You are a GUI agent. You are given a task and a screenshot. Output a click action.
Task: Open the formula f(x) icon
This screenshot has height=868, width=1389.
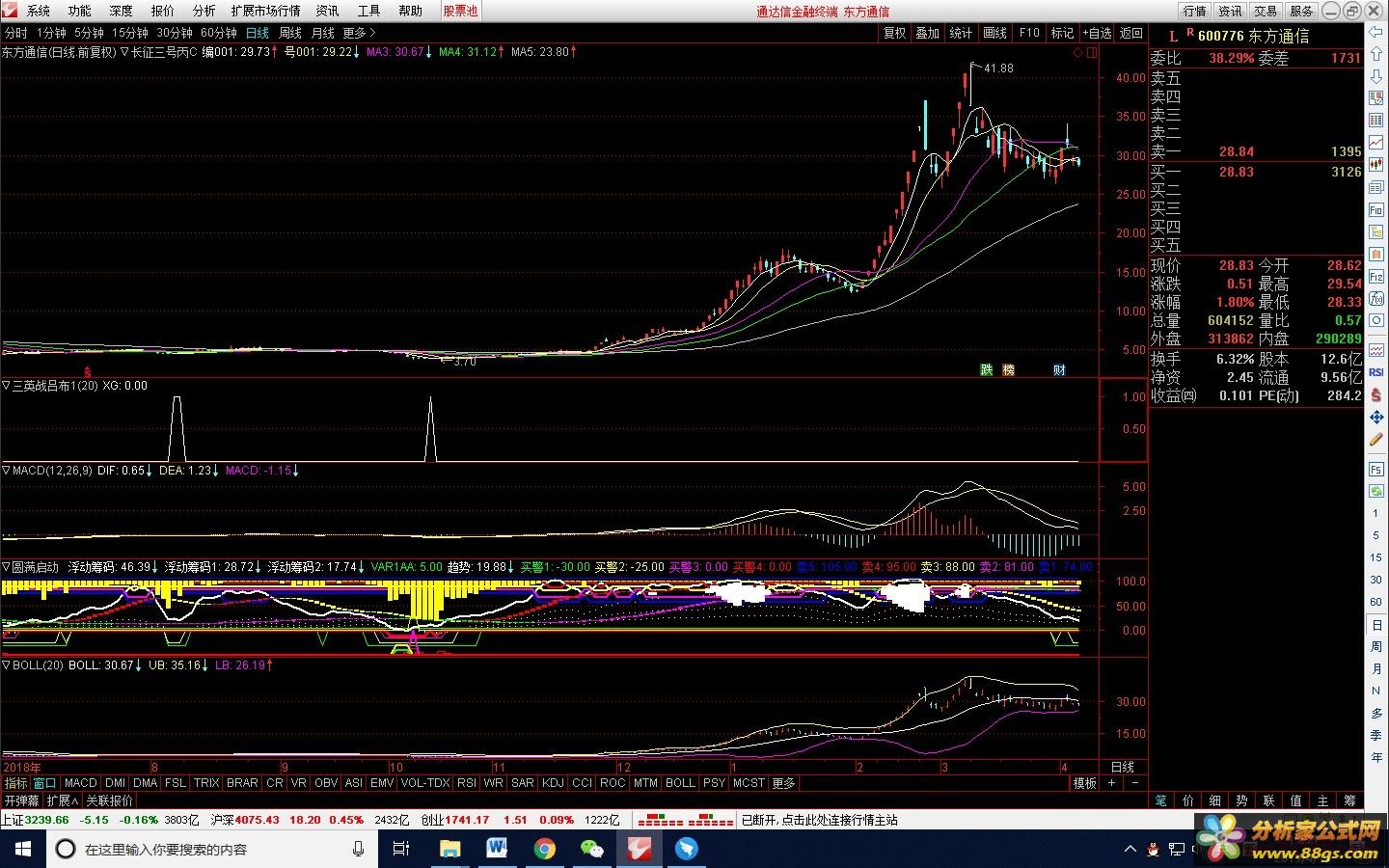(x=1376, y=298)
